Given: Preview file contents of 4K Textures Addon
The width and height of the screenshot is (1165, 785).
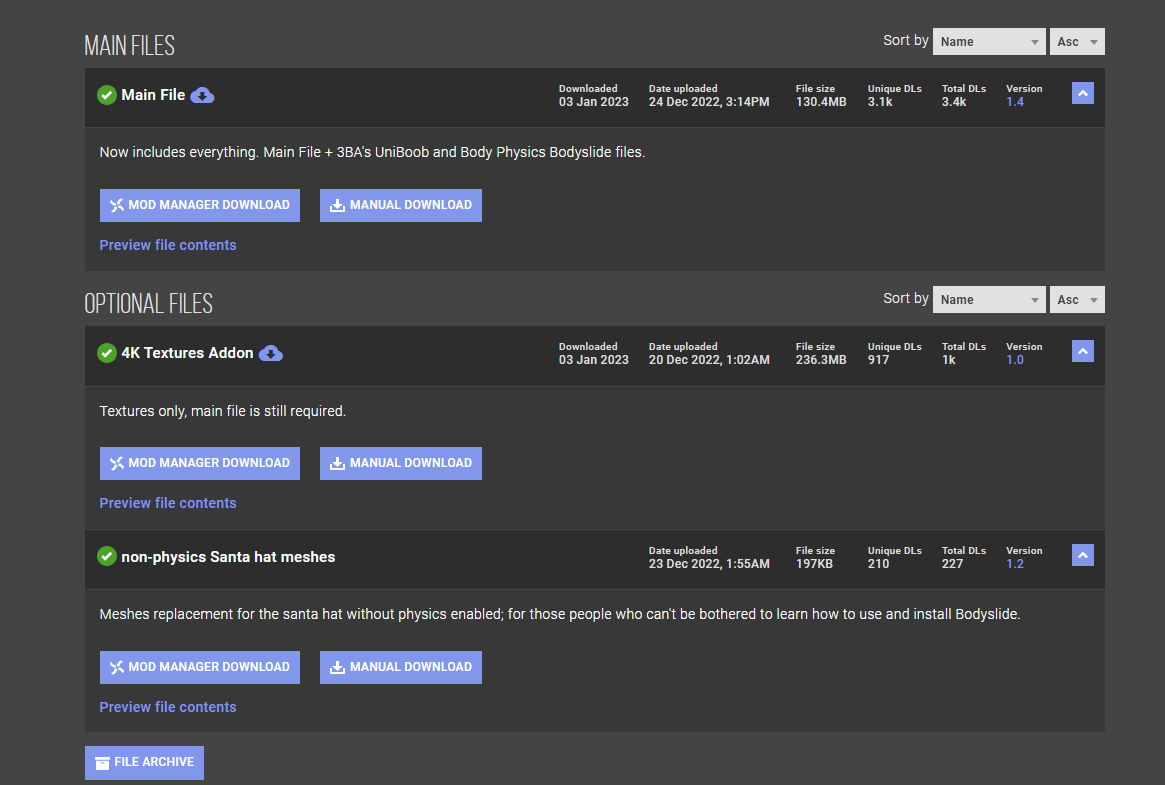Looking at the screenshot, I should pyautogui.click(x=168, y=503).
